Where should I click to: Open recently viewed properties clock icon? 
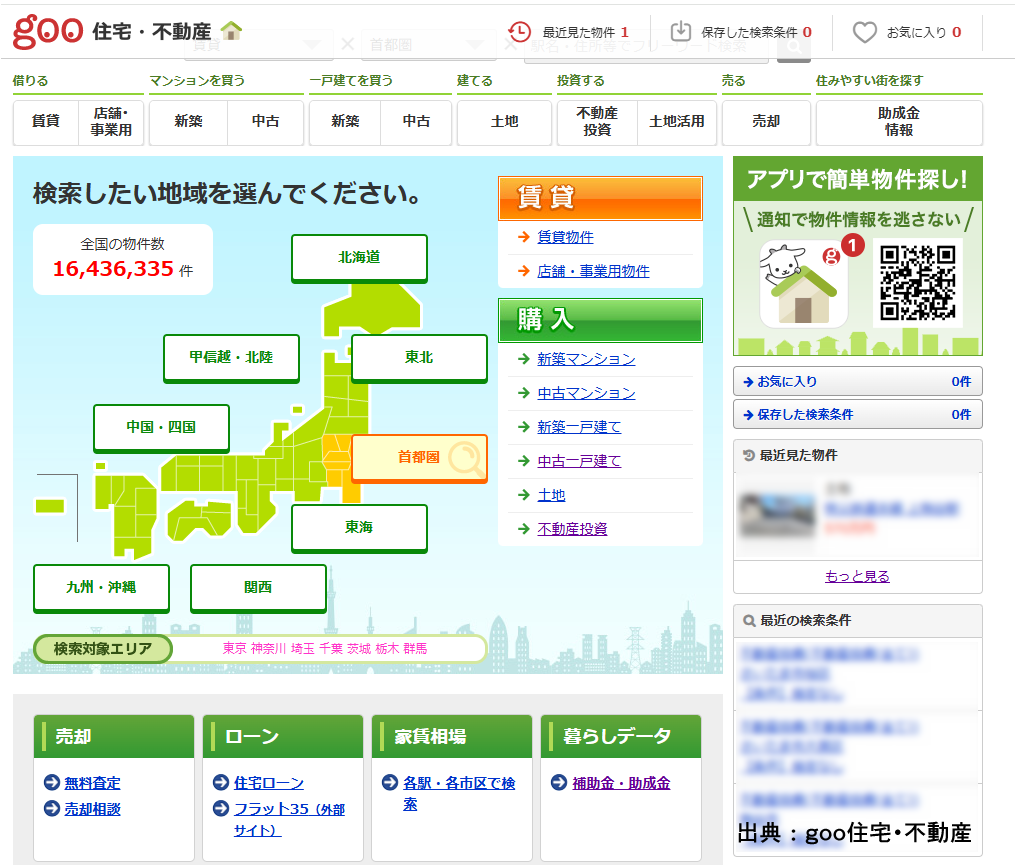pyautogui.click(x=519, y=32)
